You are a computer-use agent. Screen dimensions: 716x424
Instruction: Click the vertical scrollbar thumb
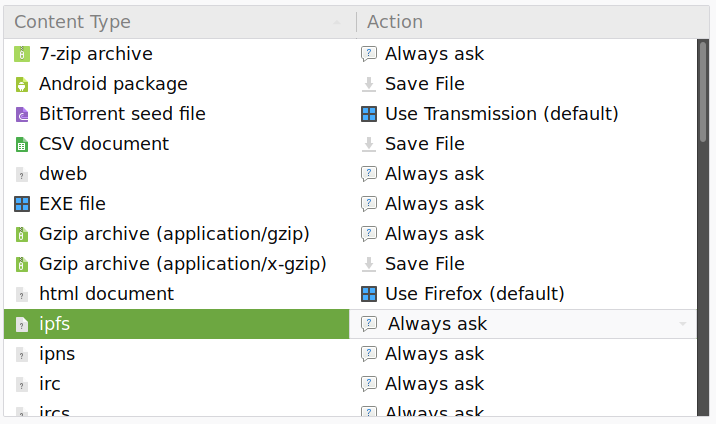pos(703,92)
